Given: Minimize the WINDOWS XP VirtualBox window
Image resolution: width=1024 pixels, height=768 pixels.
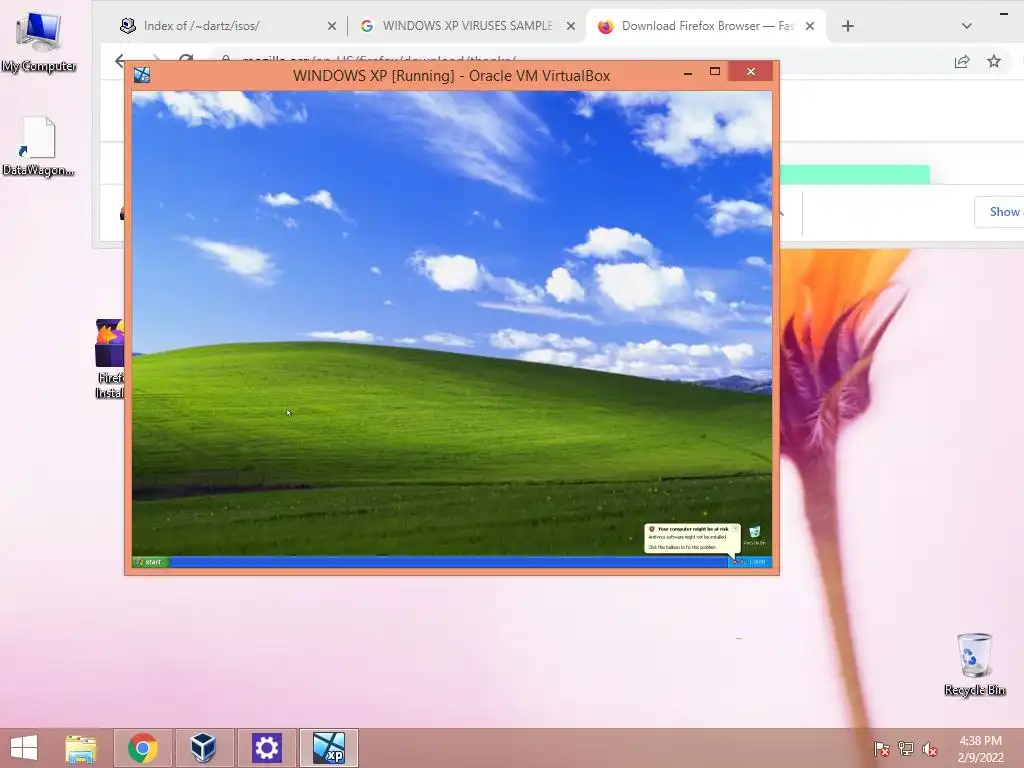Looking at the screenshot, I should click(688, 72).
